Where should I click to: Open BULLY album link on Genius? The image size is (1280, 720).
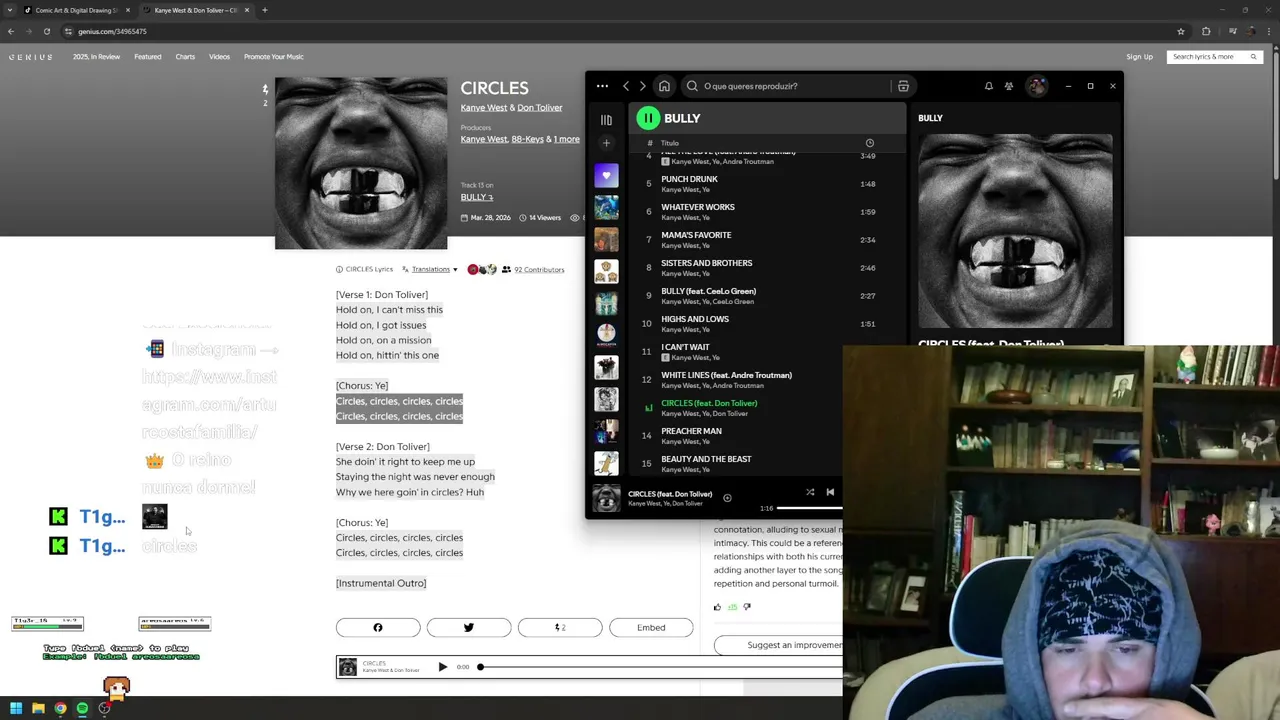pos(477,197)
